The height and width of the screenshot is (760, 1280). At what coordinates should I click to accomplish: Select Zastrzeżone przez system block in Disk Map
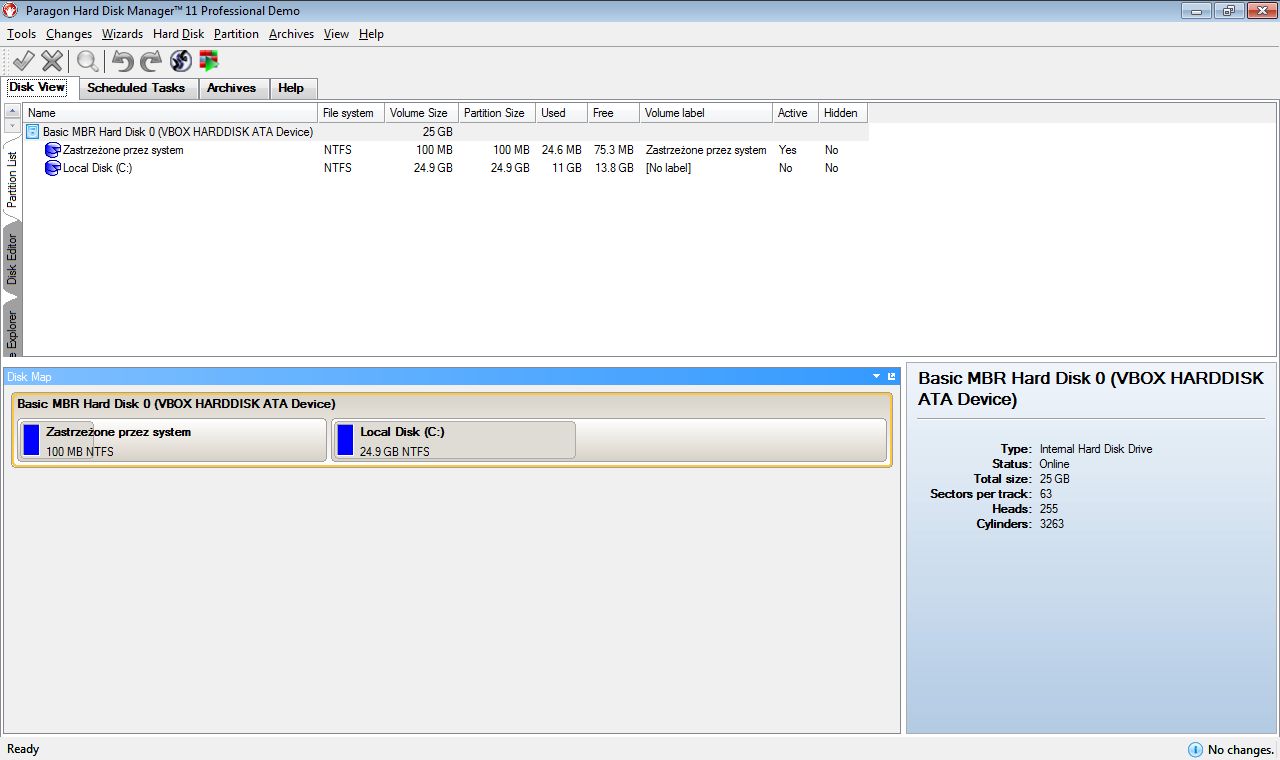[172, 440]
